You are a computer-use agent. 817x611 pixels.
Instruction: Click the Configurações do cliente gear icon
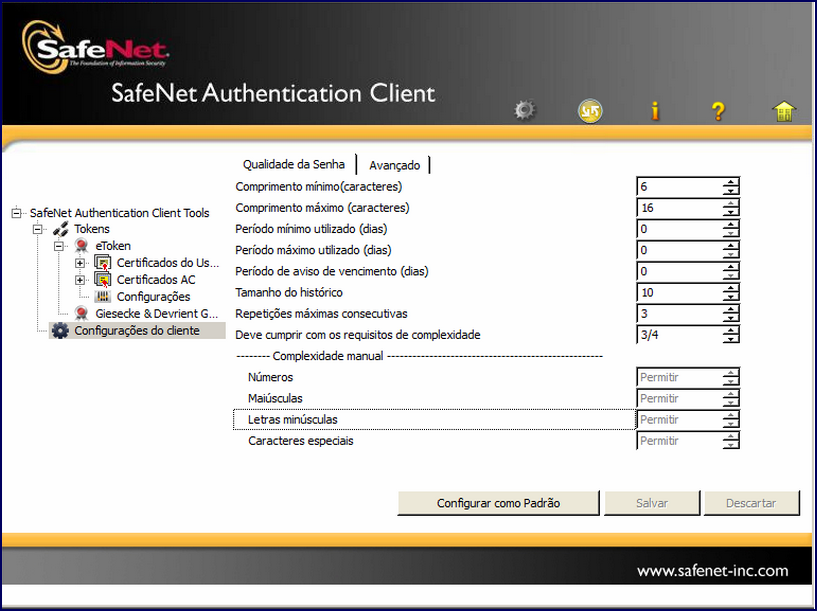pos(60,330)
